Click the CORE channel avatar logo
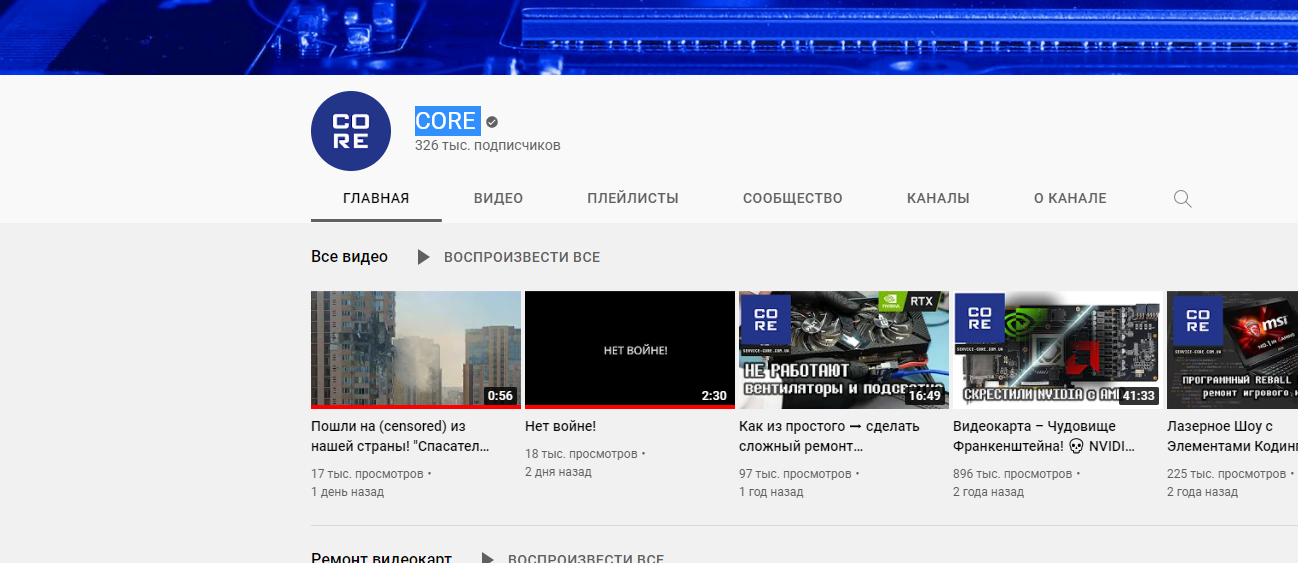Image resolution: width=1298 pixels, height=563 pixels. coord(350,131)
